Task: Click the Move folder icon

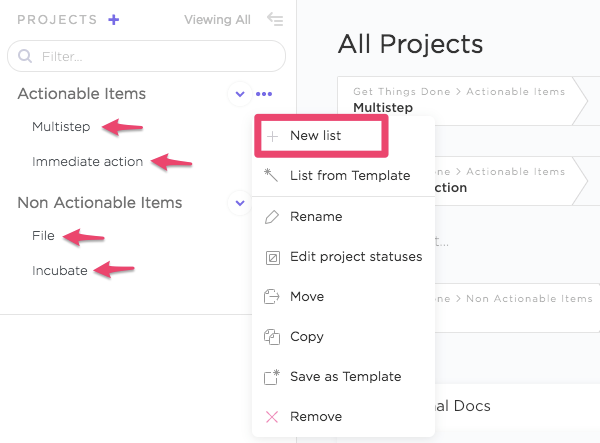Action: coord(271,297)
